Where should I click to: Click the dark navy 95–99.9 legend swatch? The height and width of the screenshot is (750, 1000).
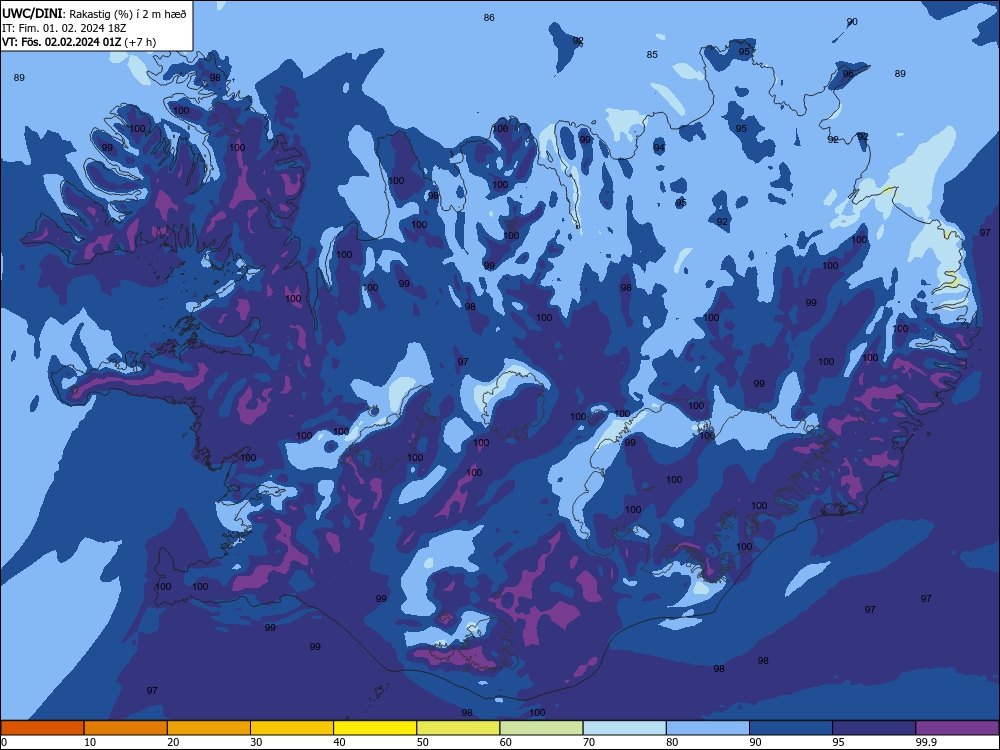click(874, 728)
